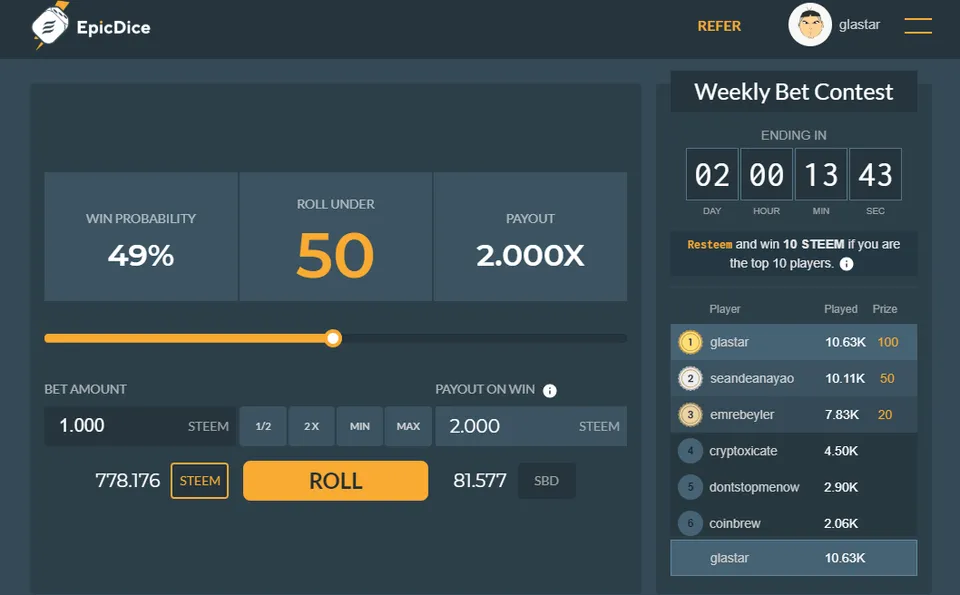Halve the bet with 1/2 button

click(263, 426)
